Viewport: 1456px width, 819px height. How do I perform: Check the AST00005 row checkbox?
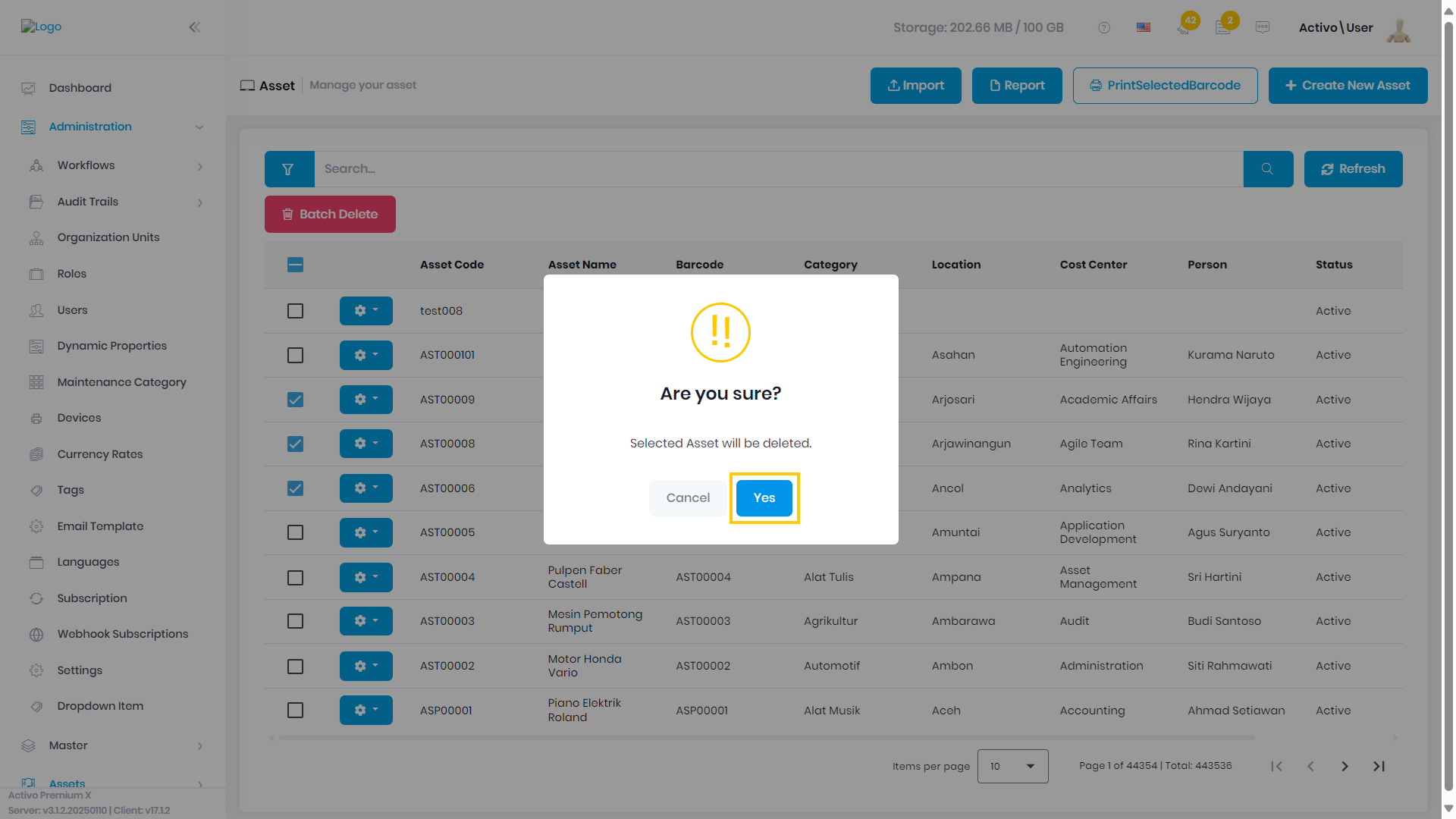pyautogui.click(x=296, y=532)
